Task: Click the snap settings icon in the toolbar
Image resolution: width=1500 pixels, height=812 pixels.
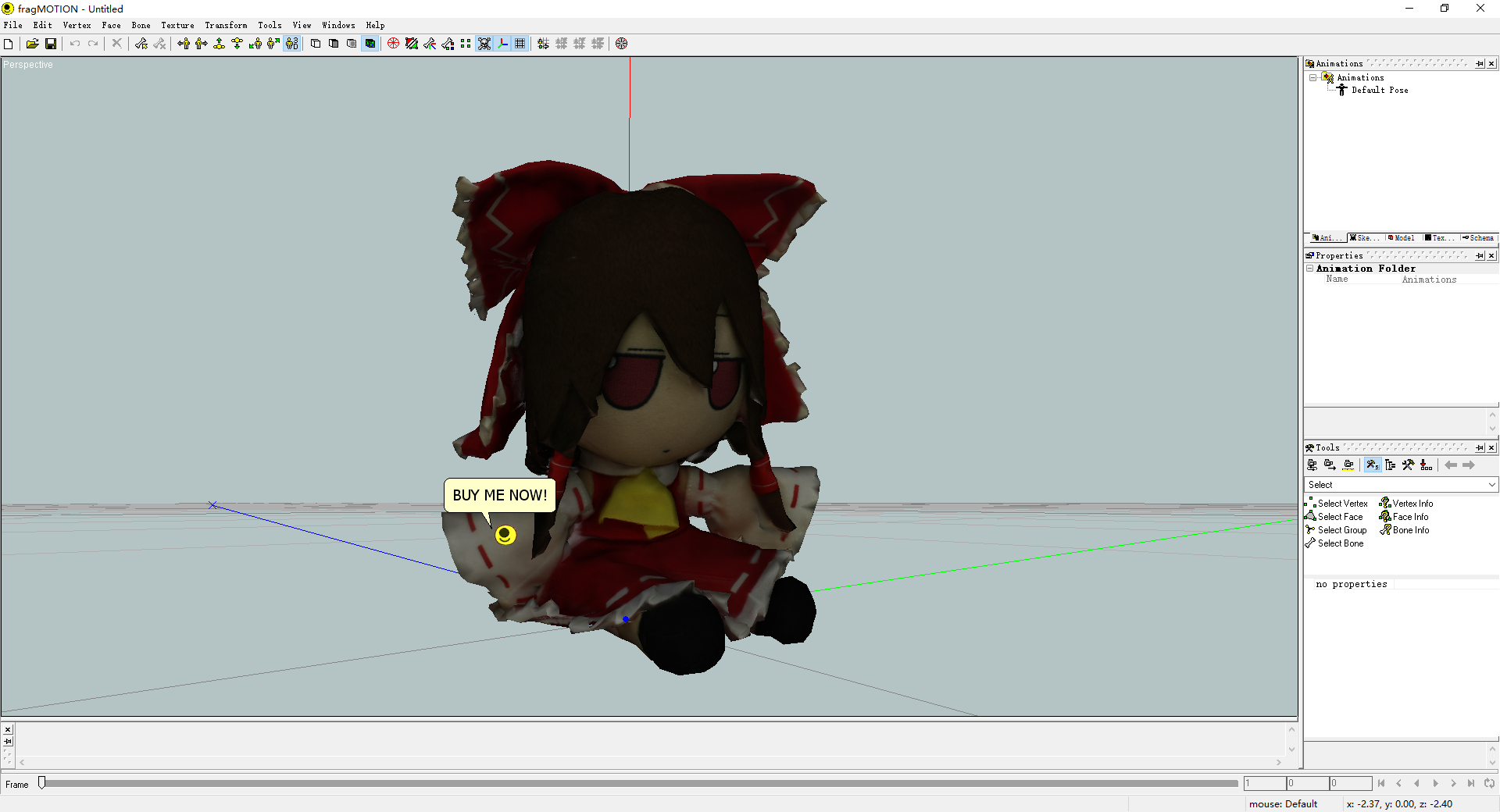Action: tap(544, 44)
